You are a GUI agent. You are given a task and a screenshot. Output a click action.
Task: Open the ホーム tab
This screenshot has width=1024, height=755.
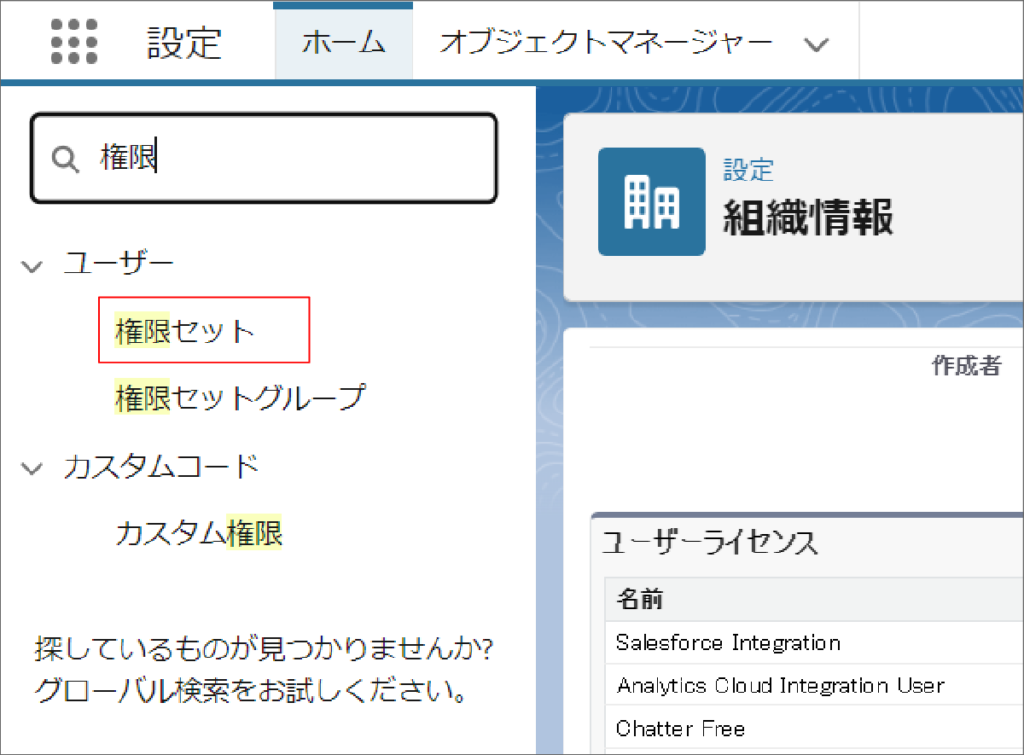[x=344, y=43]
